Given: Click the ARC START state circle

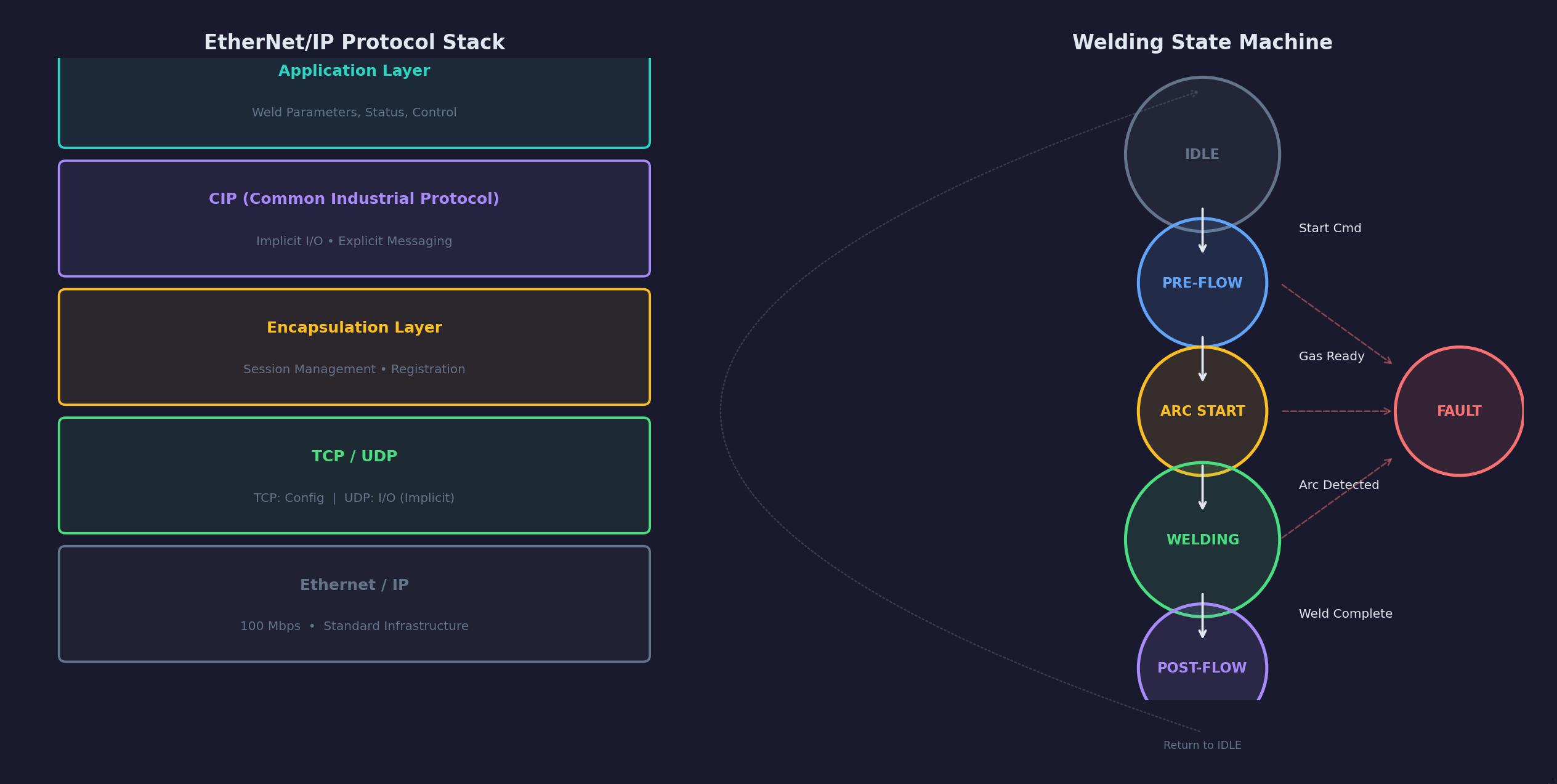Looking at the screenshot, I should click(1202, 411).
